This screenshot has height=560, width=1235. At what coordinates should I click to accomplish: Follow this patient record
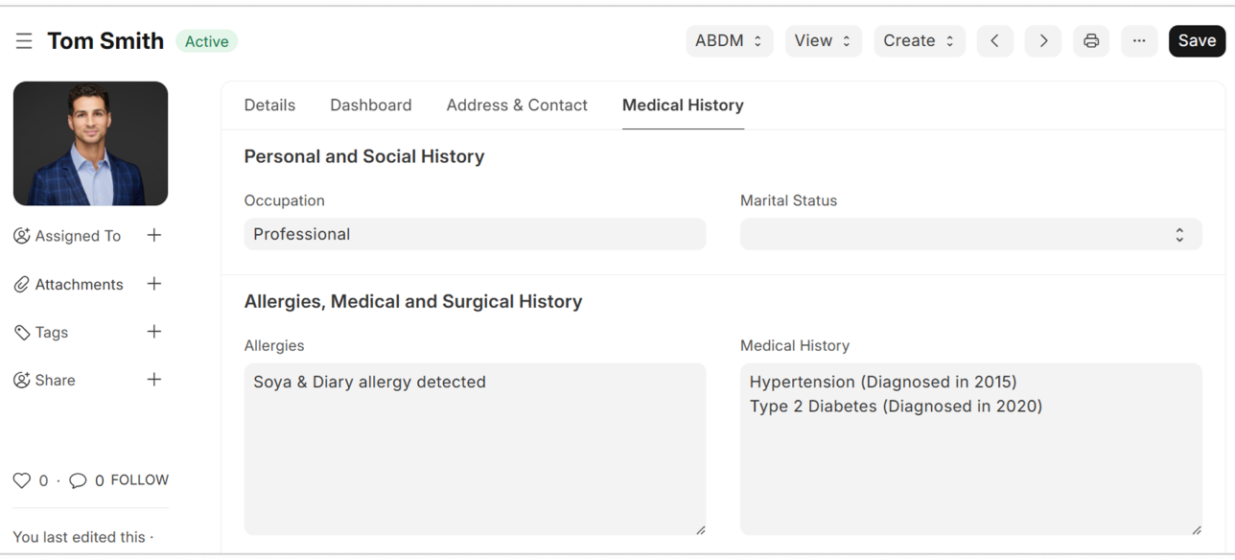click(x=139, y=480)
